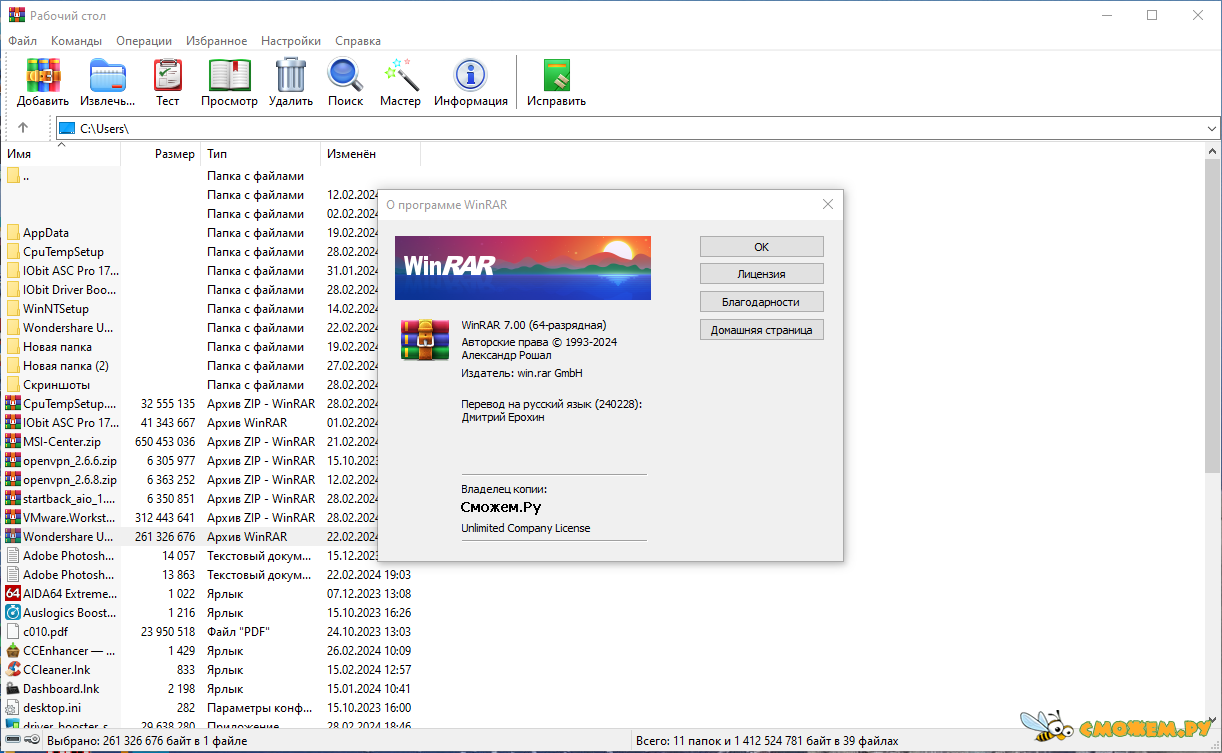1222x753 pixels.
Task: Close the О программе WinRAR dialog
Action: 828,204
